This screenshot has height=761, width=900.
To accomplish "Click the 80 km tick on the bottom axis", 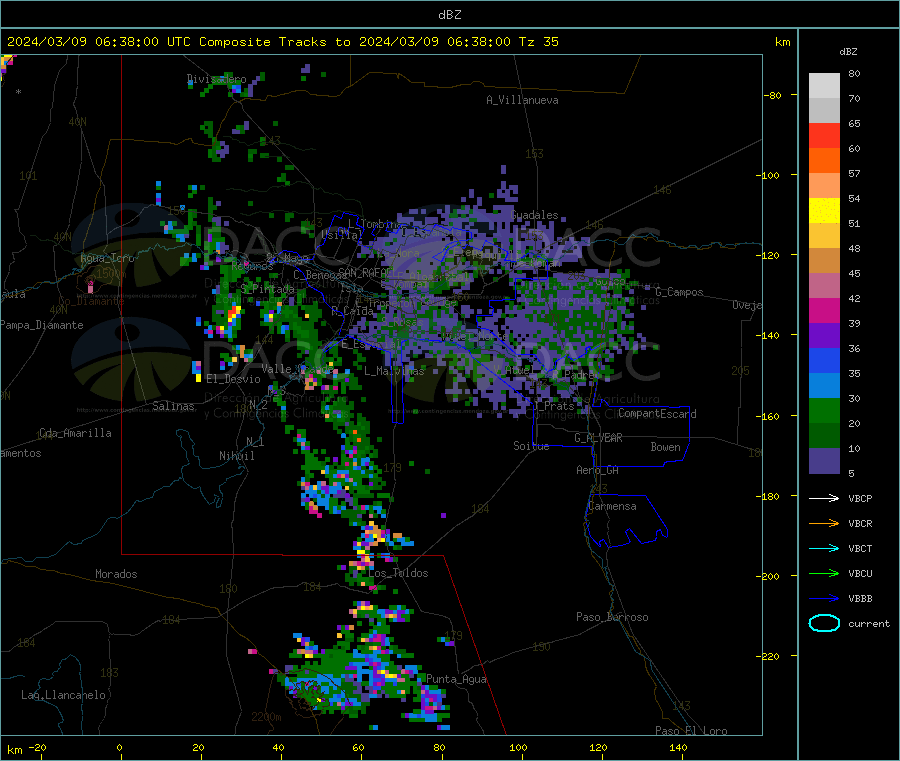I will click(x=439, y=747).
